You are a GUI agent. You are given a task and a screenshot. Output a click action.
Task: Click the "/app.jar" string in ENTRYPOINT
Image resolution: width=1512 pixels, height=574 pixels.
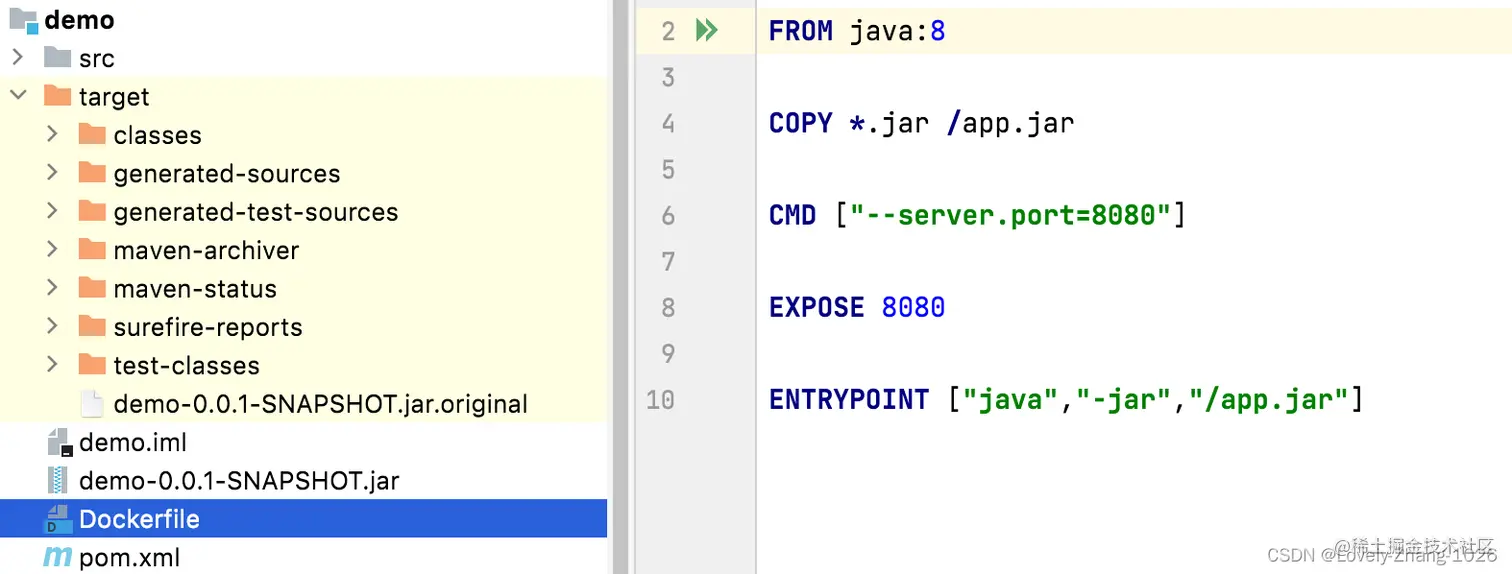point(1268,399)
